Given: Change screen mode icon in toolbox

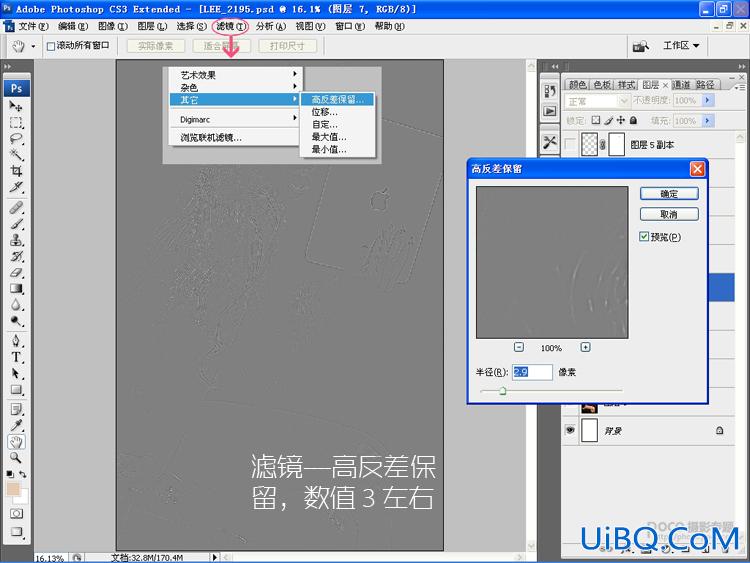Looking at the screenshot, I should point(16,531).
